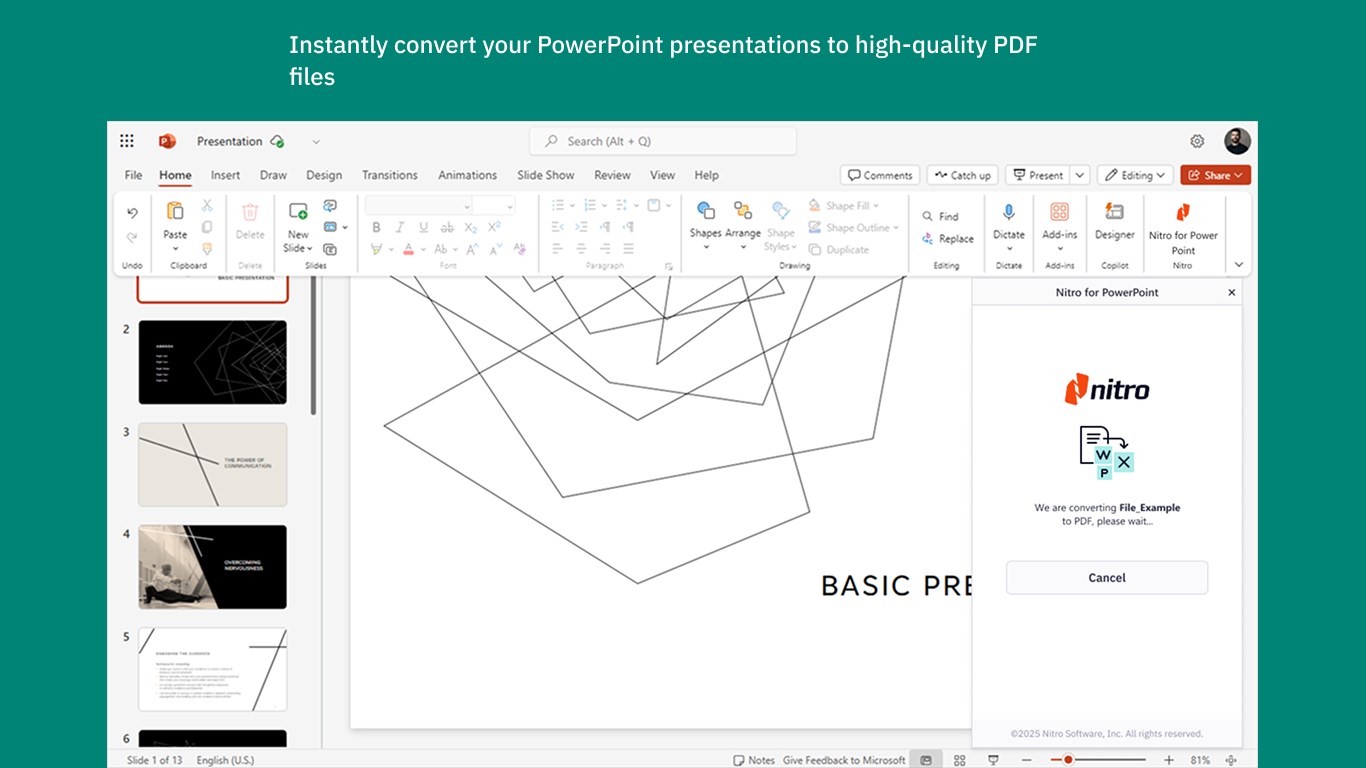Click the zoom in plus button
Image resolution: width=1366 pixels, height=768 pixels.
click(x=1170, y=760)
